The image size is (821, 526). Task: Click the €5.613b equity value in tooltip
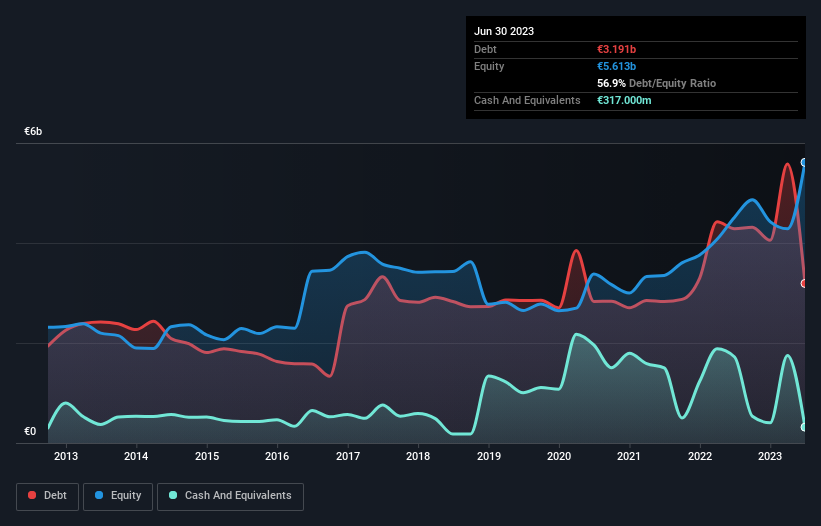click(x=616, y=66)
